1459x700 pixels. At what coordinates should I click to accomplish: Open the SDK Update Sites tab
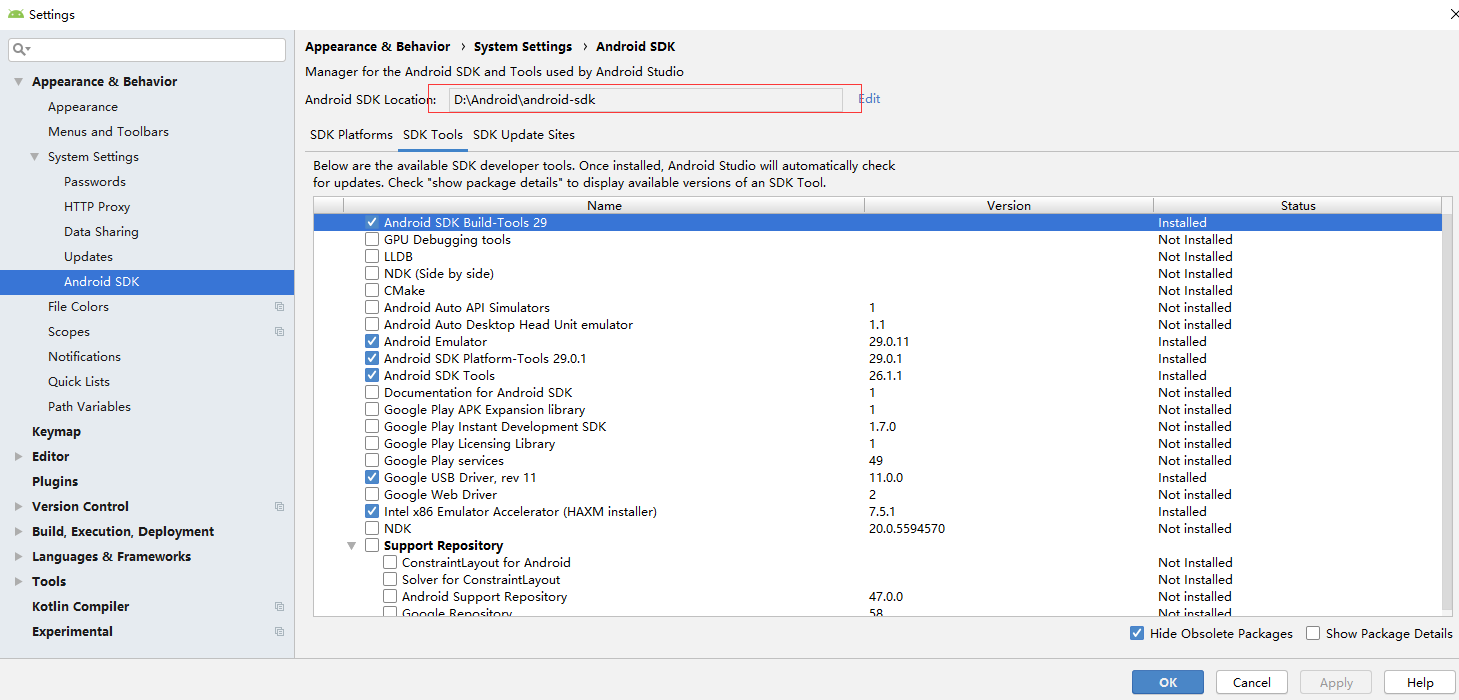point(523,135)
